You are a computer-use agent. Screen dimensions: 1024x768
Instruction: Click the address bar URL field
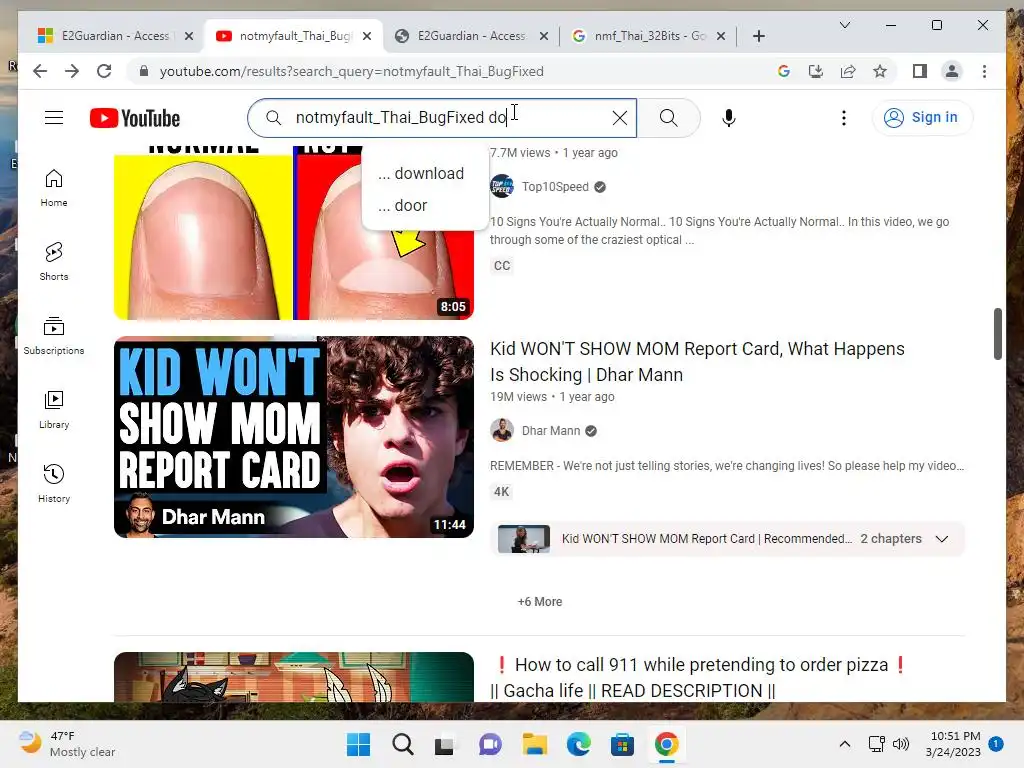tap(351, 71)
